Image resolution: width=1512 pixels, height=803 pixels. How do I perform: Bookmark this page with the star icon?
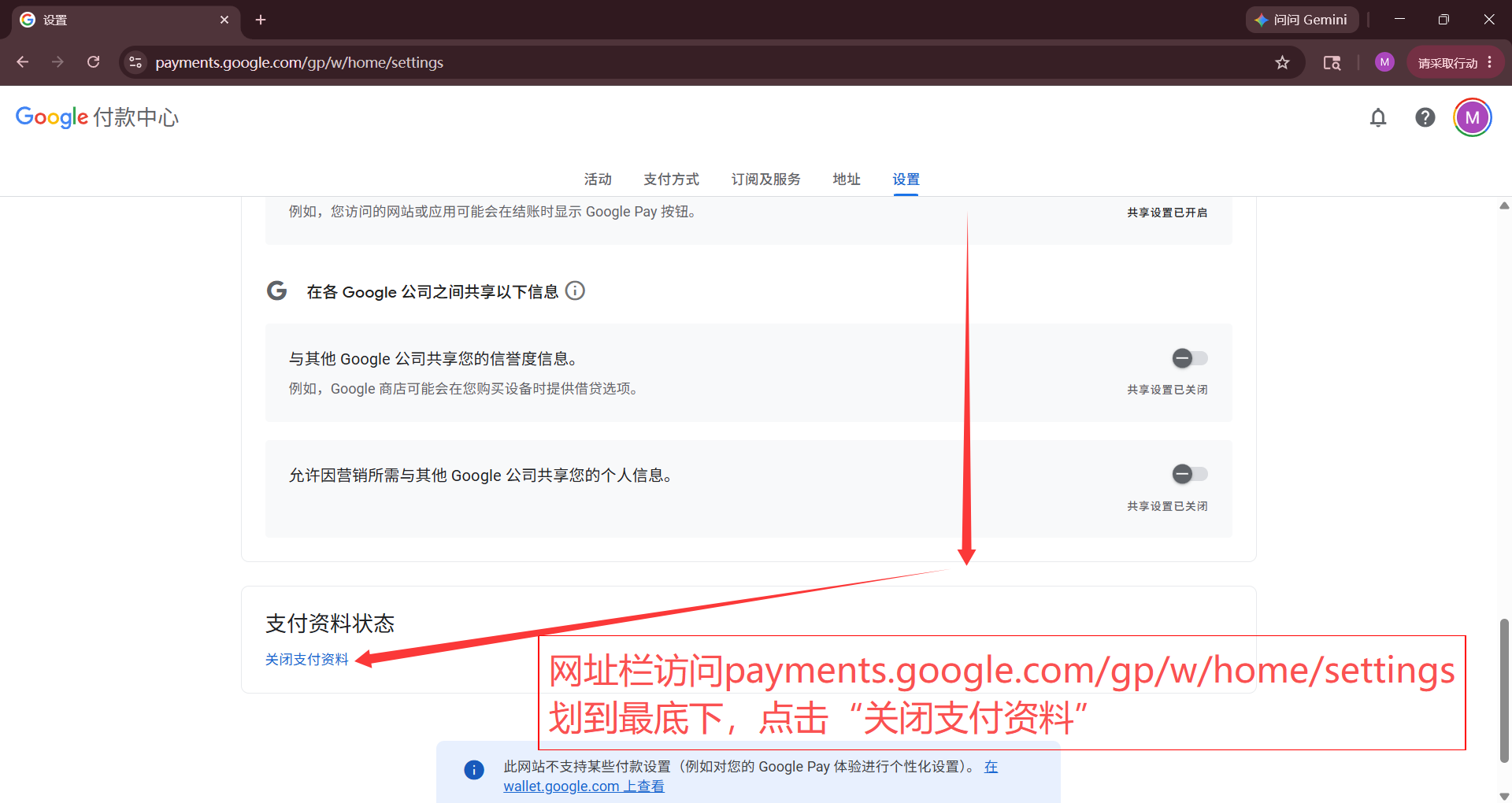[1282, 62]
